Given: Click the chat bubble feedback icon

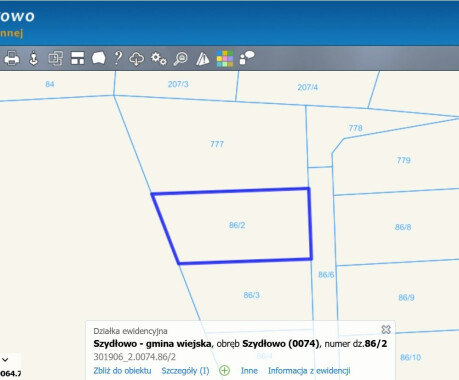Looking at the screenshot, I should tap(247, 58).
